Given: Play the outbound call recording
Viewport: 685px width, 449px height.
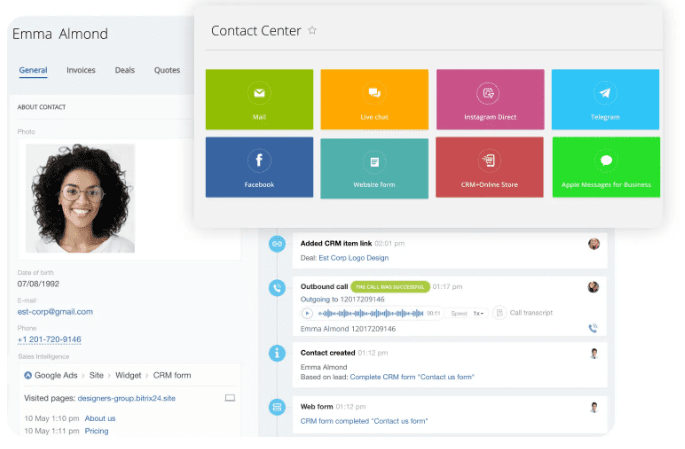Looking at the screenshot, I should [x=307, y=313].
